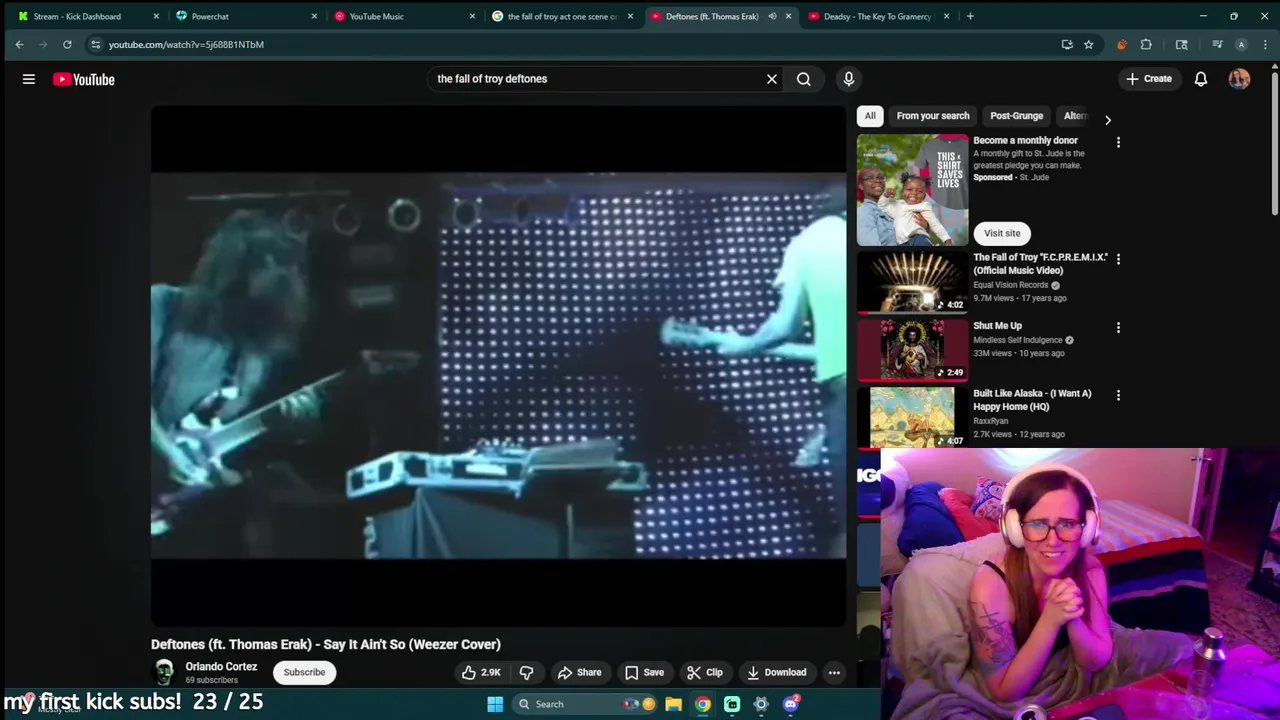Go back in the browser

tap(19, 44)
